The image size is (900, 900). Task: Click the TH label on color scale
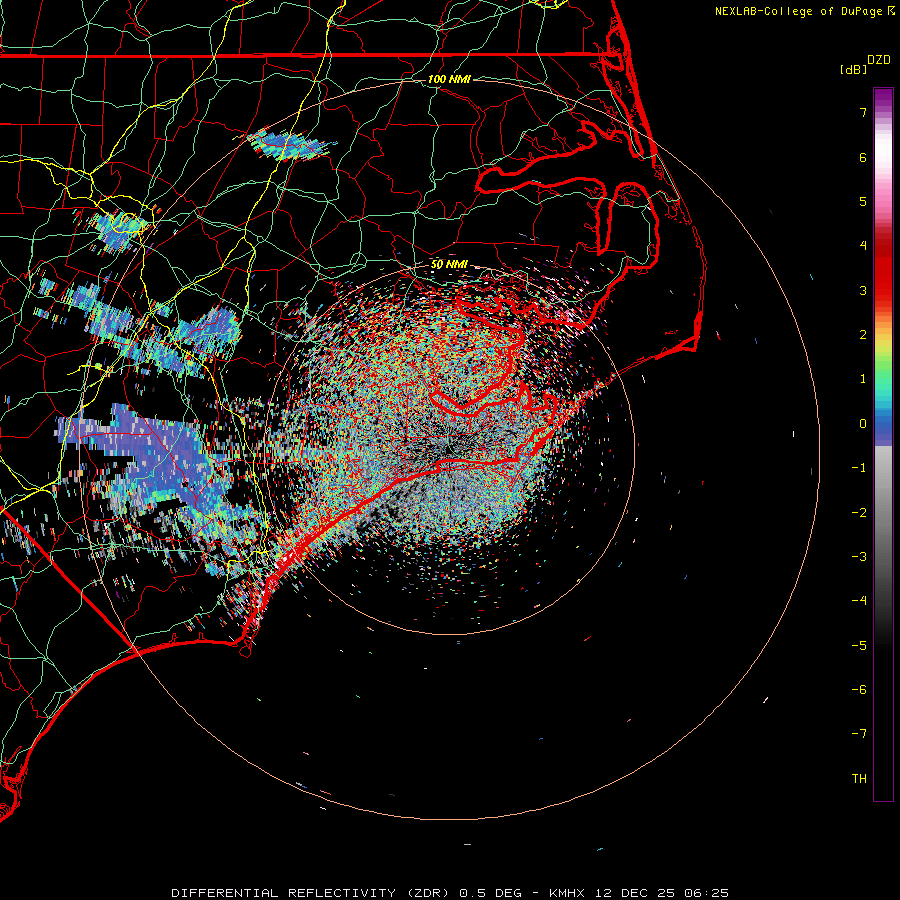click(859, 779)
